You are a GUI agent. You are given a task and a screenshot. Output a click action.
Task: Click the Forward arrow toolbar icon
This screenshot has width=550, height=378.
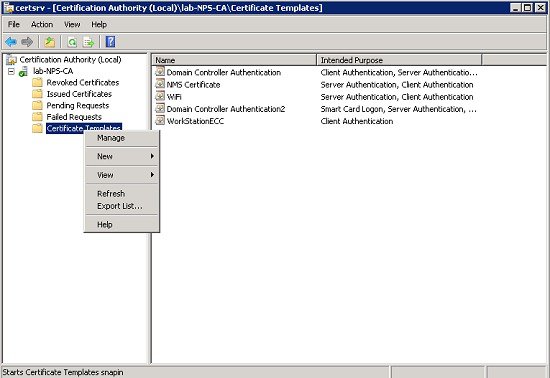(27, 42)
